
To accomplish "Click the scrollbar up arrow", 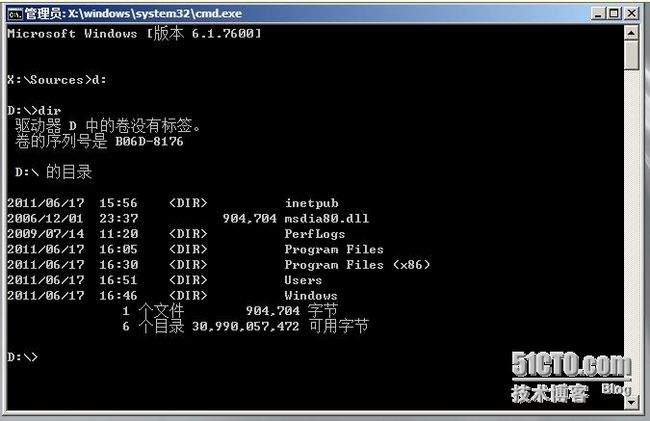I will (631, 33).
